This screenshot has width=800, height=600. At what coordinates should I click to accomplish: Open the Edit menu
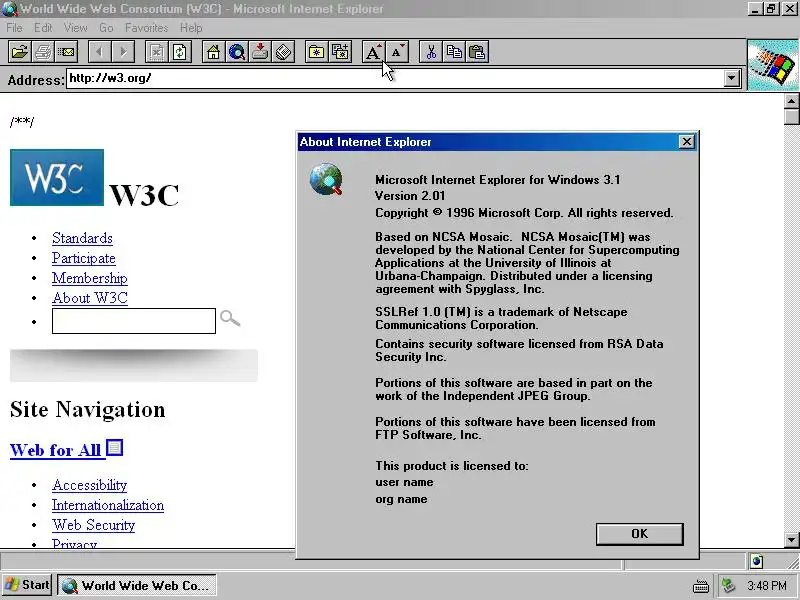point(43,28)
